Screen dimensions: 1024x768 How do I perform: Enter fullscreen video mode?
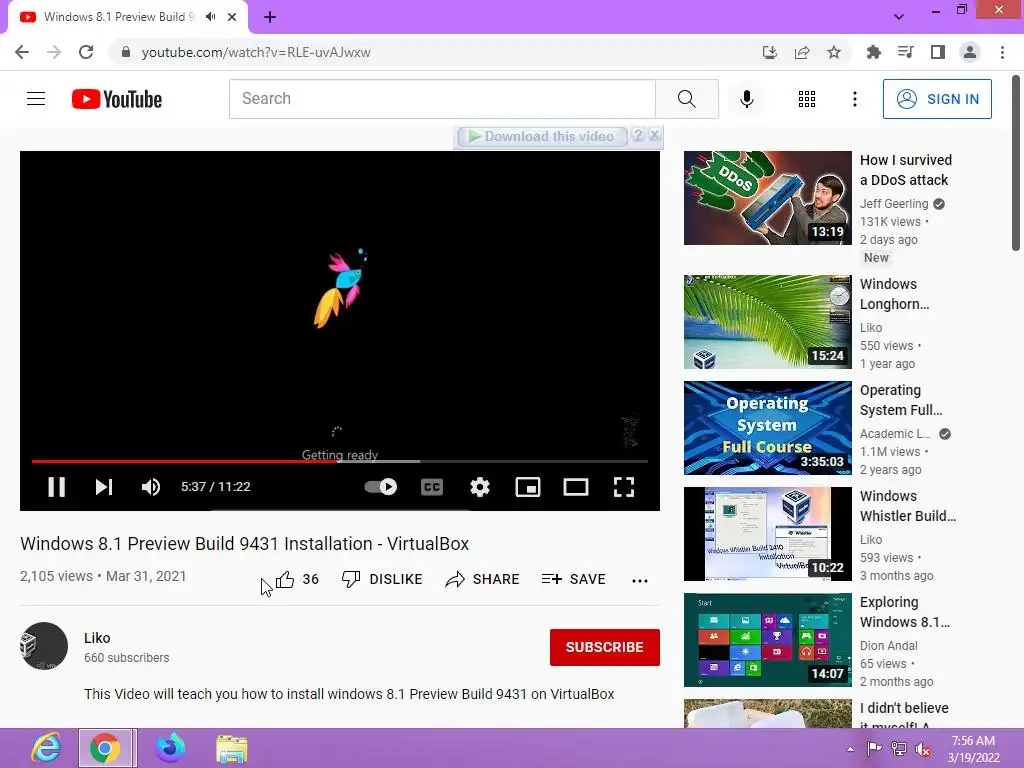click(x=624, y=487)
